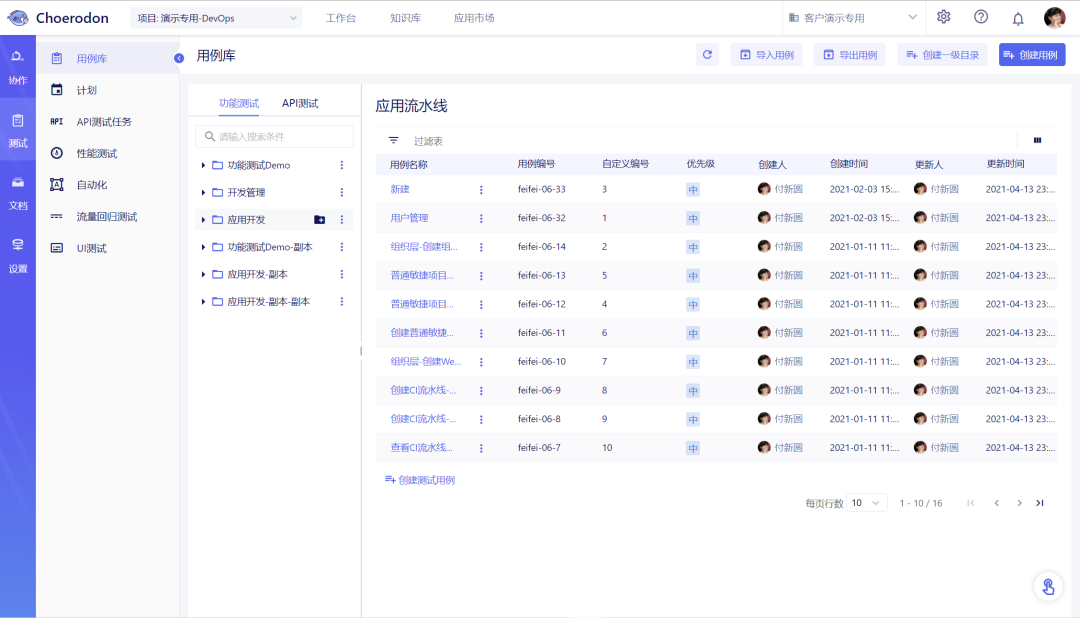Viewport: 1080px width, 618px height.
Task: Switch to the API测试 tab
Action: 300,103
